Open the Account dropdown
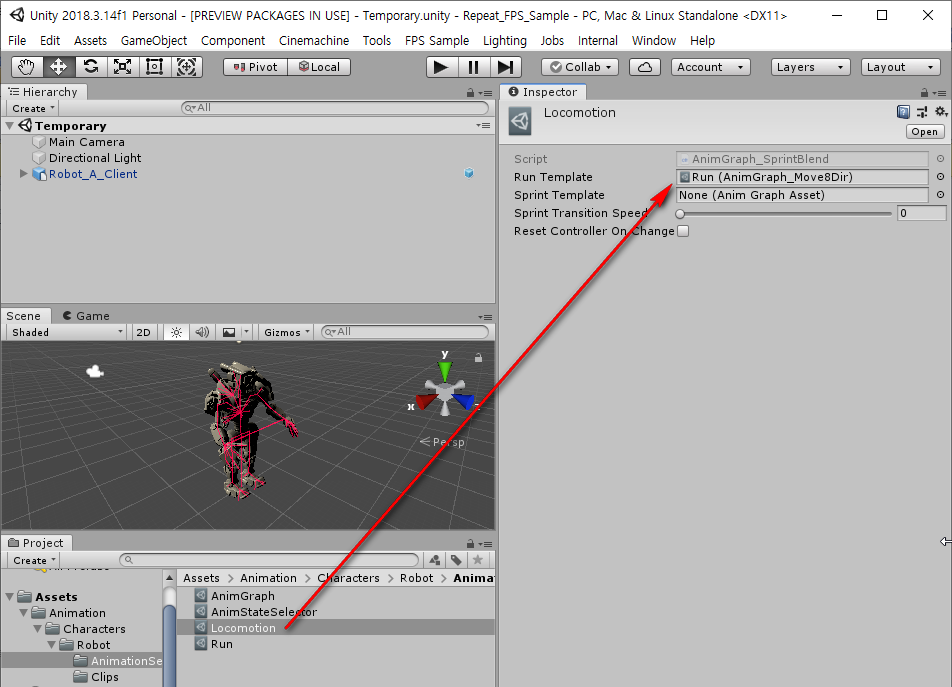This screenshot has height=687, width=952. [710, 67]
